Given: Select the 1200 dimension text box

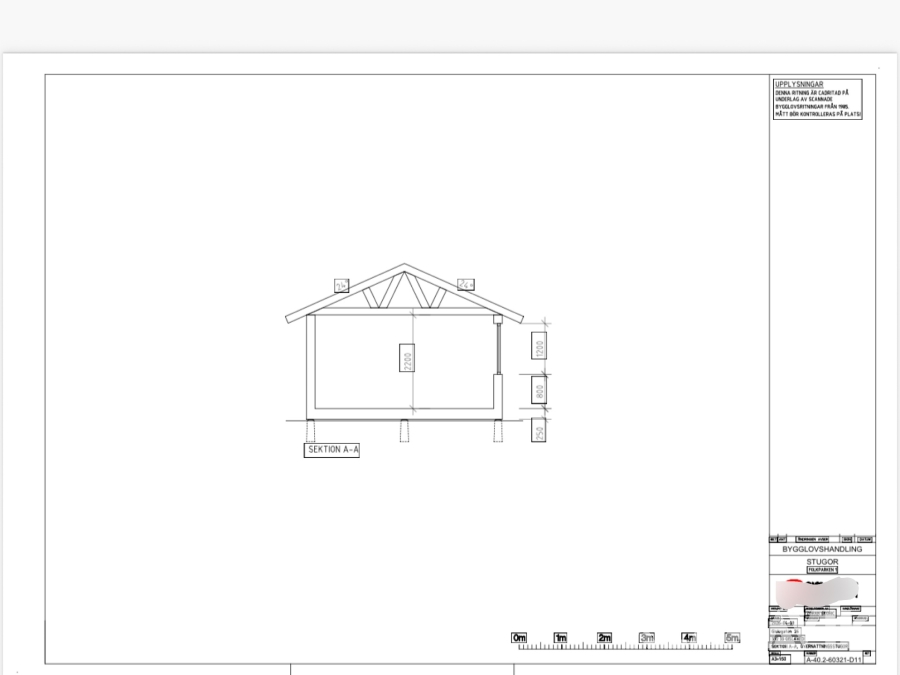Looking at the screenshot, I should click(539, 346).
